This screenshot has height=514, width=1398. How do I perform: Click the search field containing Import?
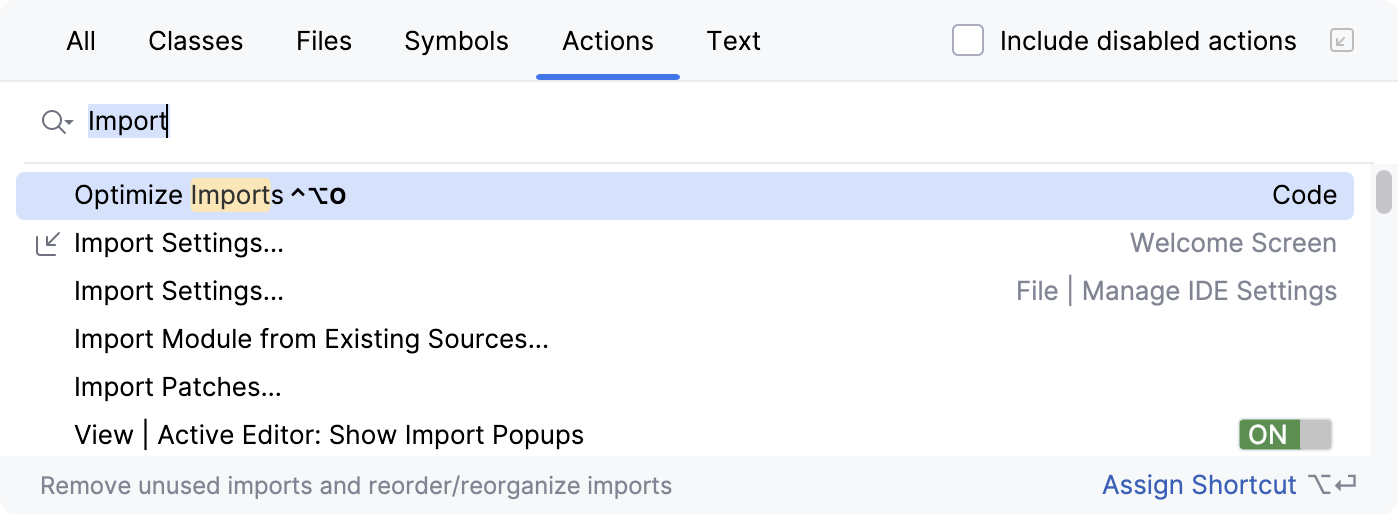click(600, 122)
